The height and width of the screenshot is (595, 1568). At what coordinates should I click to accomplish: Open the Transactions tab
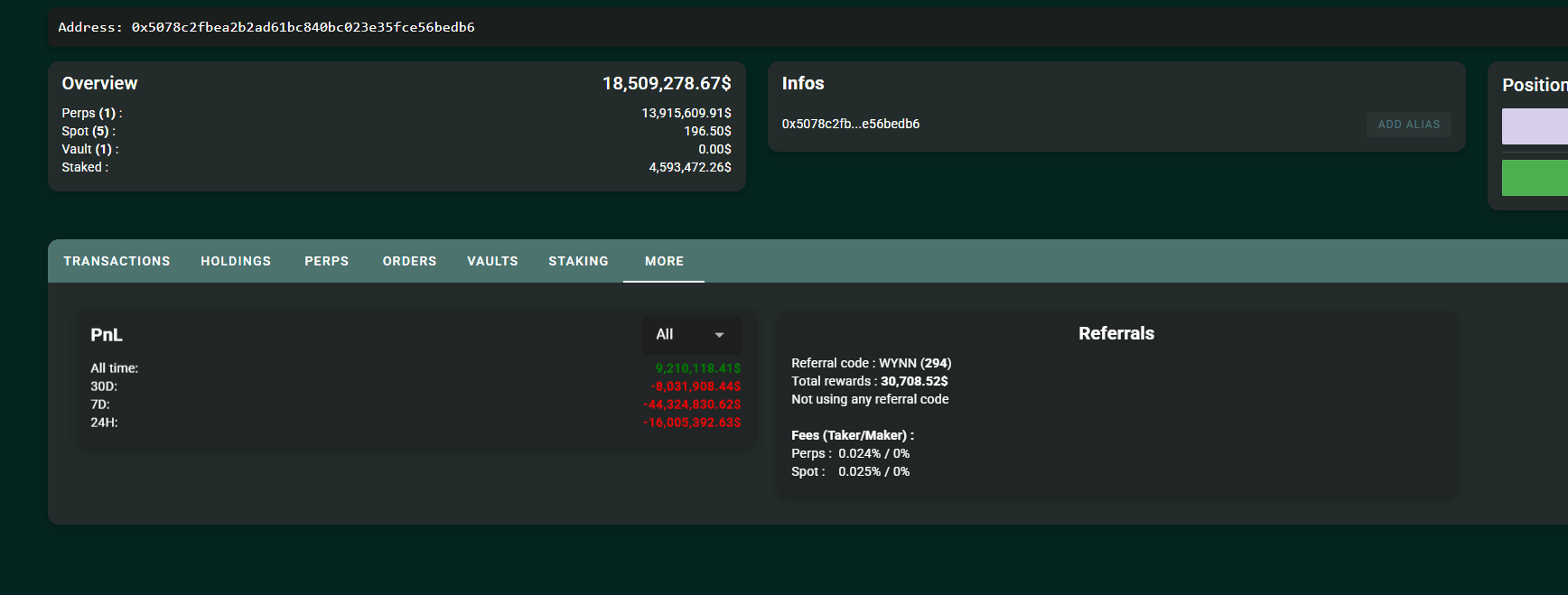pyautogui.click(x=117, y=261)
